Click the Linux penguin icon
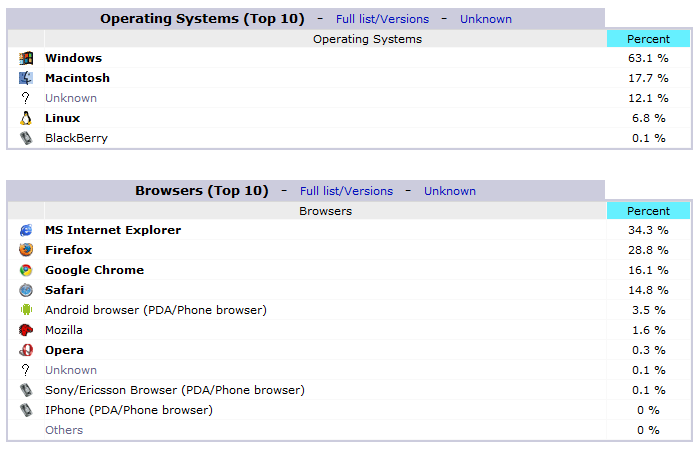 26,118
